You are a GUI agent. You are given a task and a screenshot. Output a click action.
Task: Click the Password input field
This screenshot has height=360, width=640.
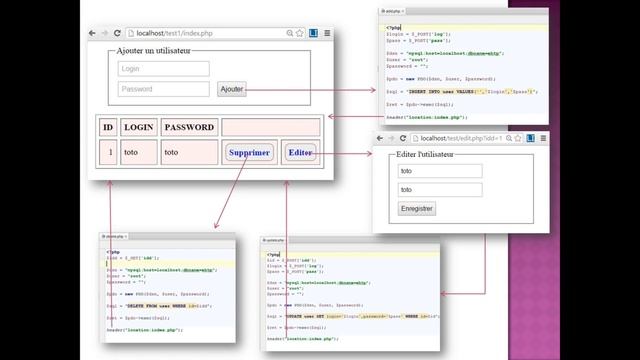164,89
